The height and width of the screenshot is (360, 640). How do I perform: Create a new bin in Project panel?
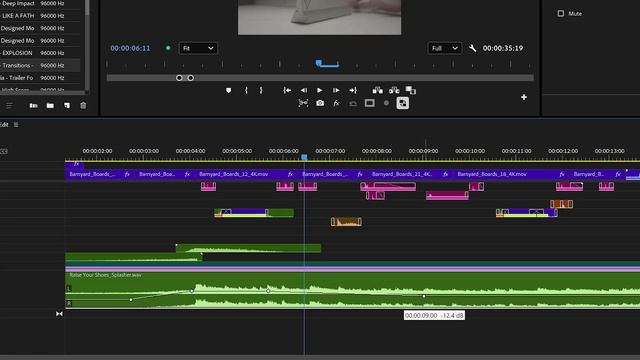coord(50,106)
